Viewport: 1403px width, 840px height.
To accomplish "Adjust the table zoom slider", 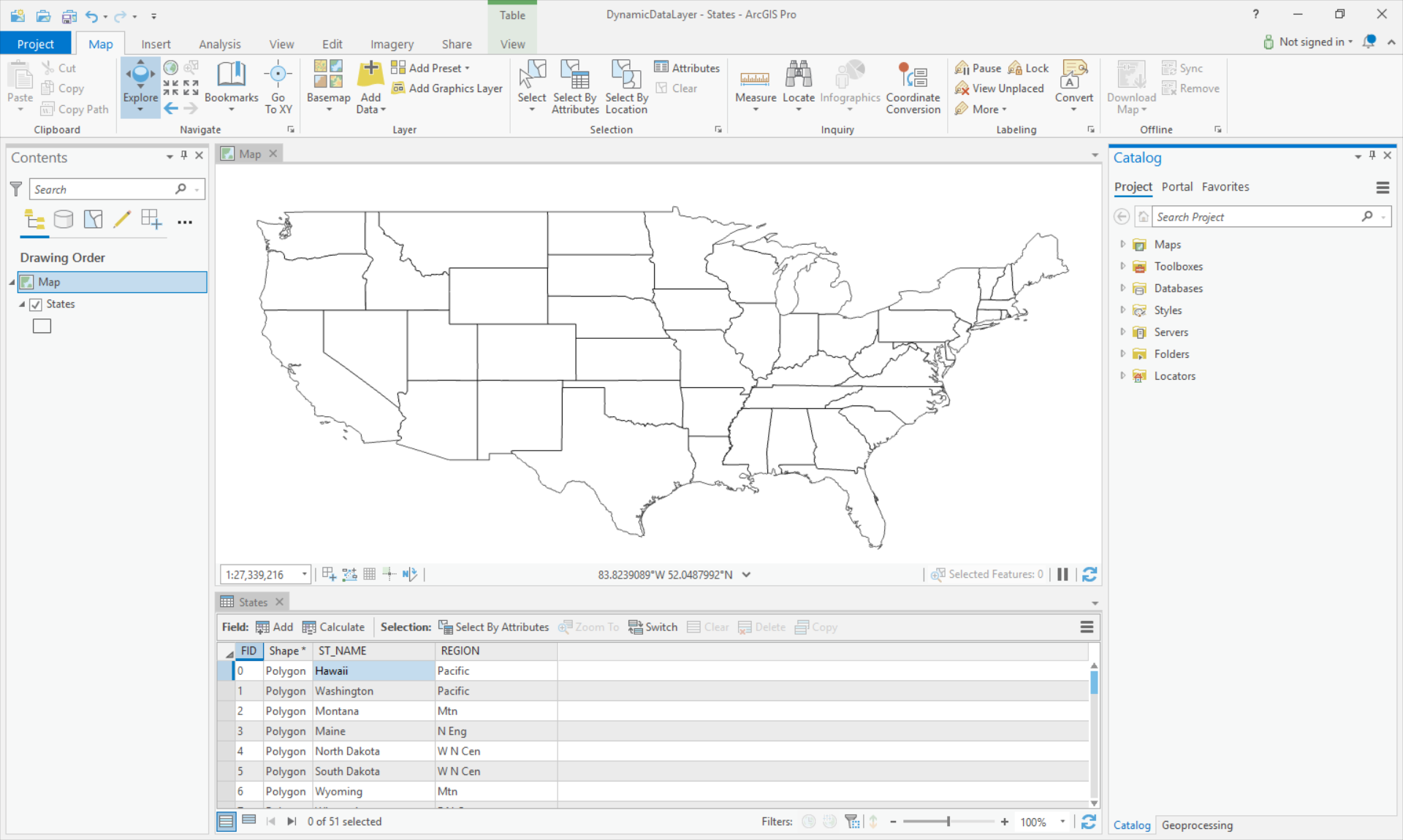I will click(x=949, y=821).
